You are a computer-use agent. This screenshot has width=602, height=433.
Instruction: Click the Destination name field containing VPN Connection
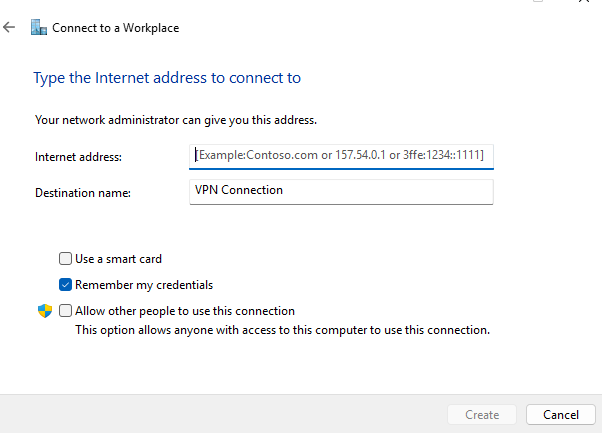341,190
